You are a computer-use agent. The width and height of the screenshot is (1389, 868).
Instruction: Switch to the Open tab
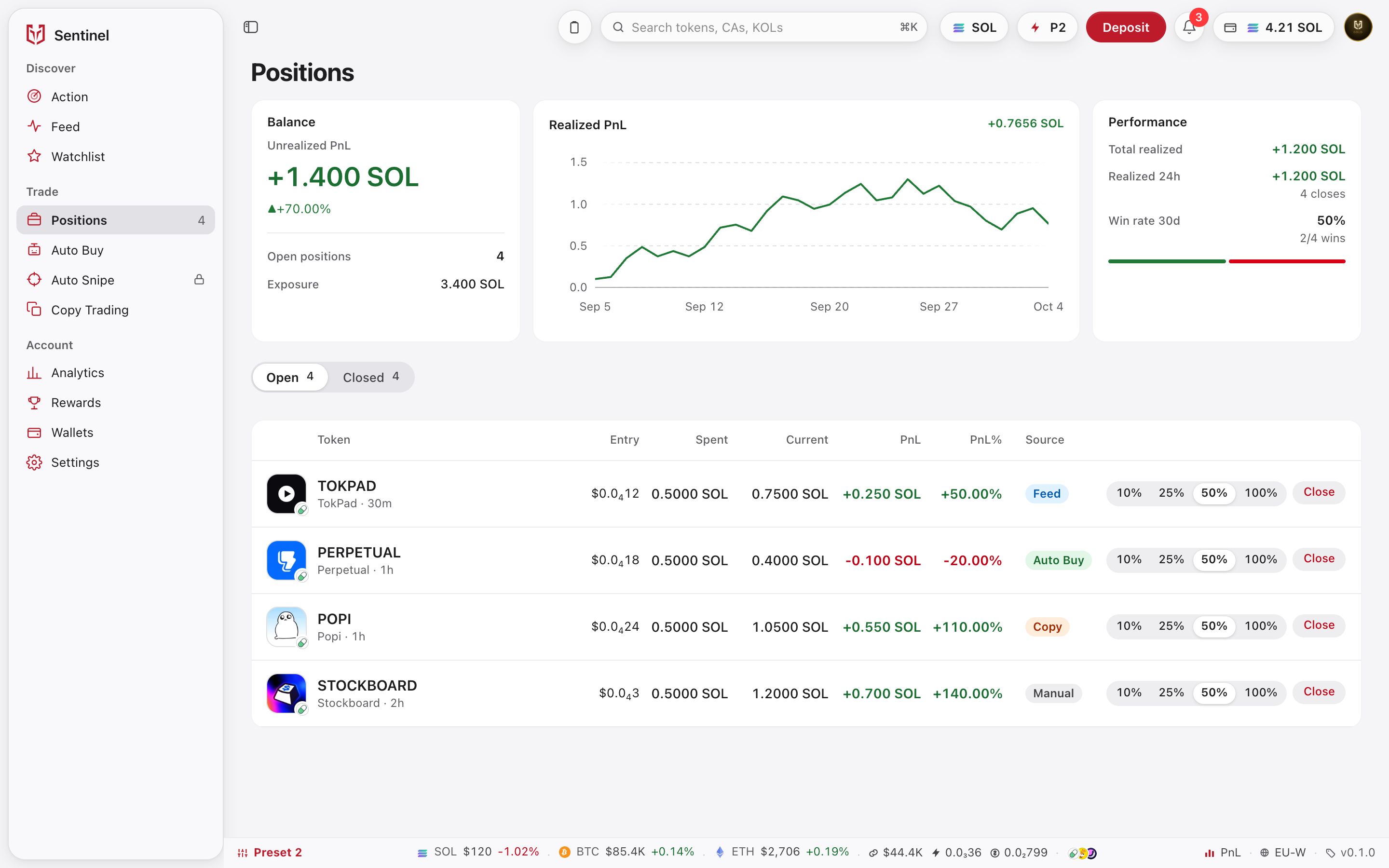point(290,377)
